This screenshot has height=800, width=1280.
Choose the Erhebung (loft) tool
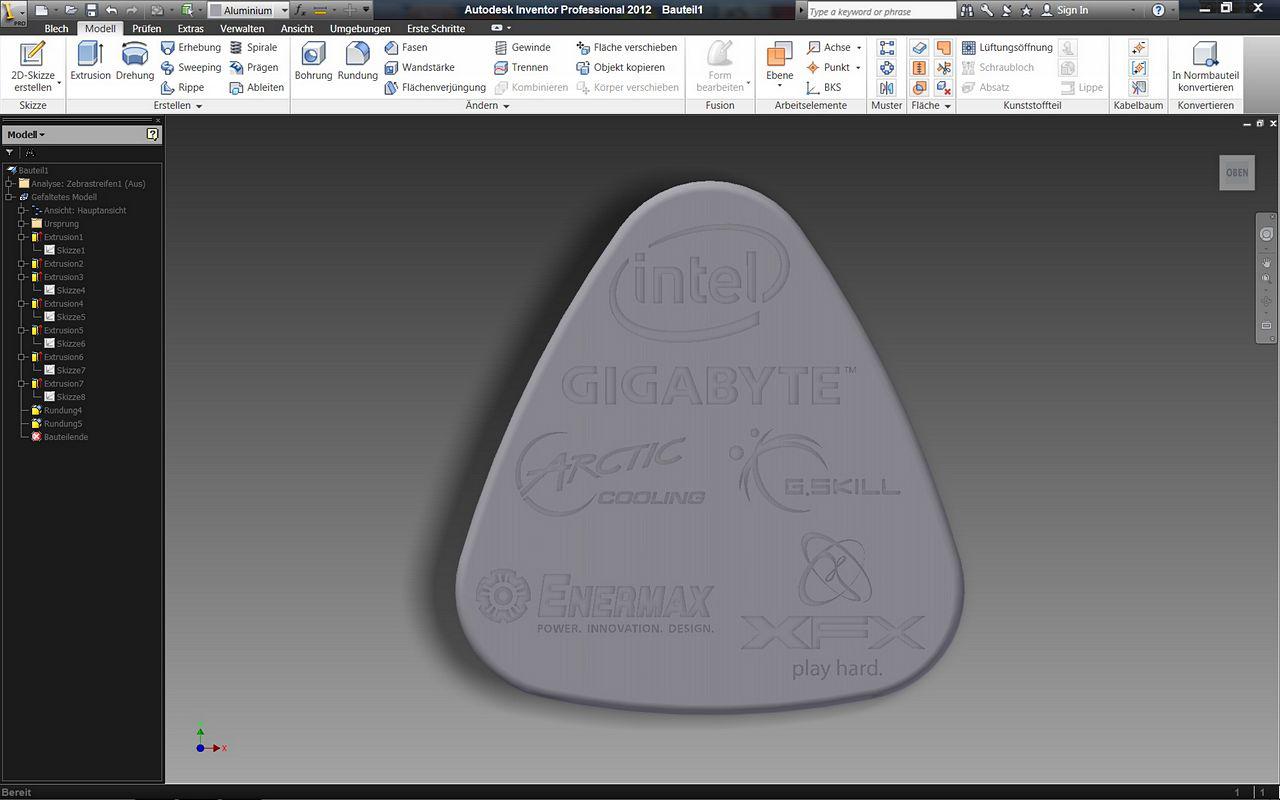pyautogui.click(x=191, y=47)
